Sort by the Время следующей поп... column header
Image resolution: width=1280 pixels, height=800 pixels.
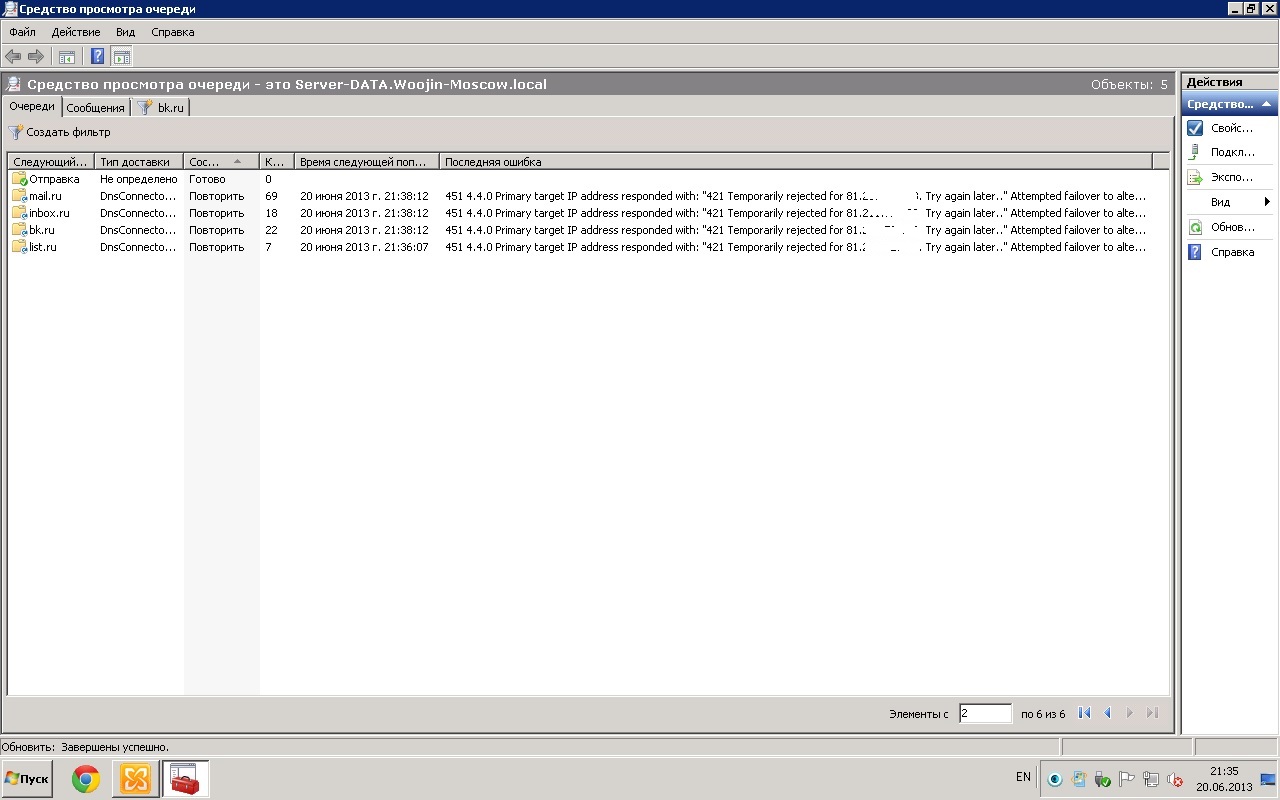366,161
